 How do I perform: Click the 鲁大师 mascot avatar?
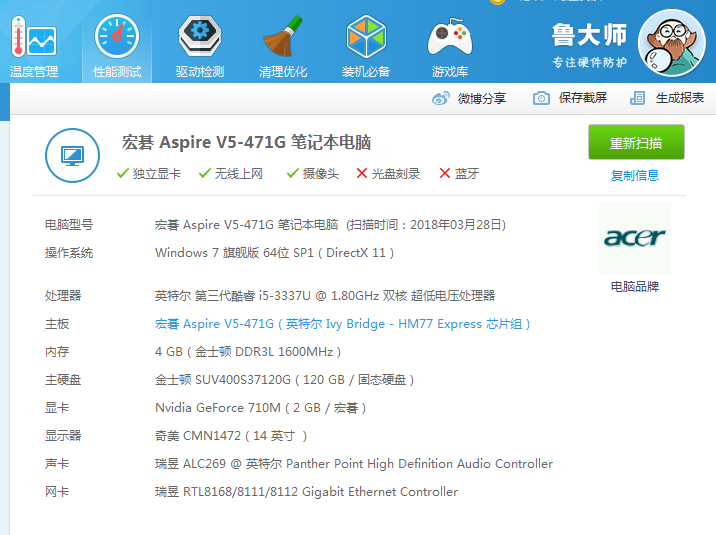click(672, 42)
